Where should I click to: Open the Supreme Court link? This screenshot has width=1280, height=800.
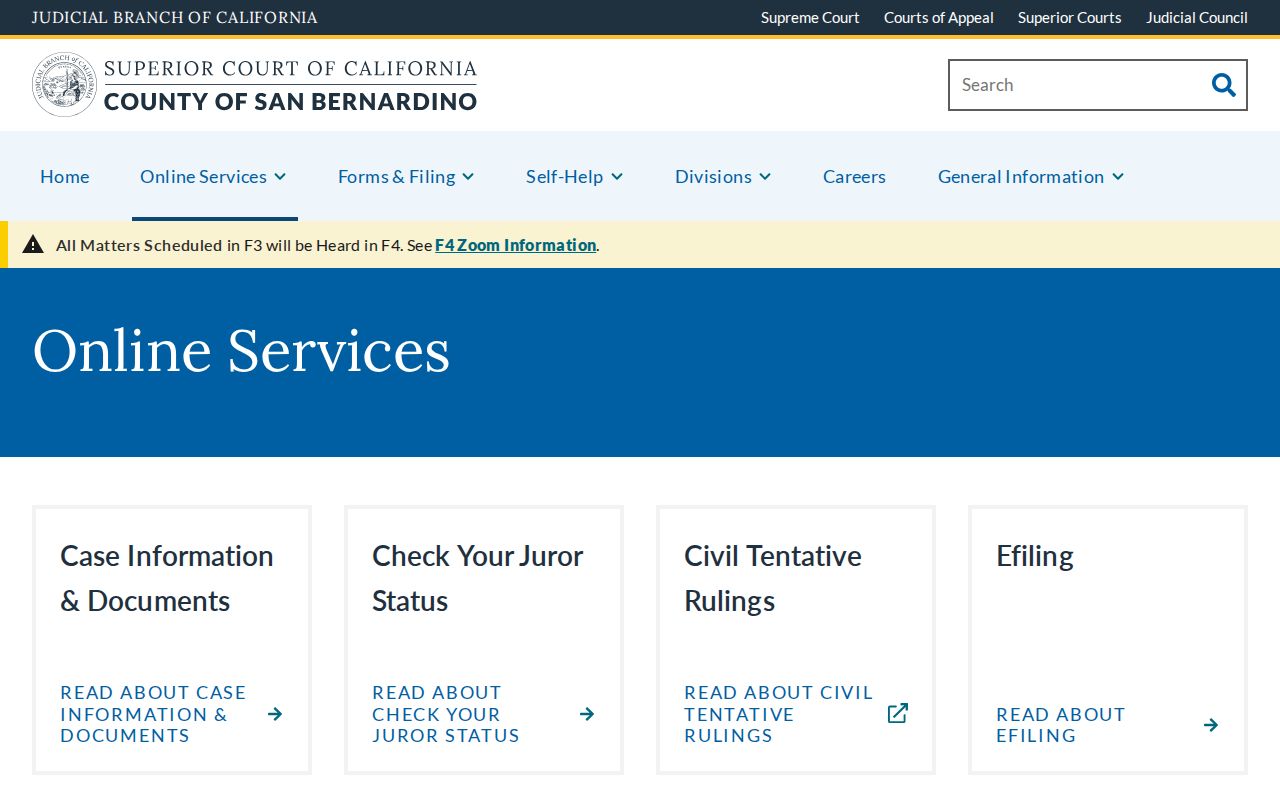(810, 18)
